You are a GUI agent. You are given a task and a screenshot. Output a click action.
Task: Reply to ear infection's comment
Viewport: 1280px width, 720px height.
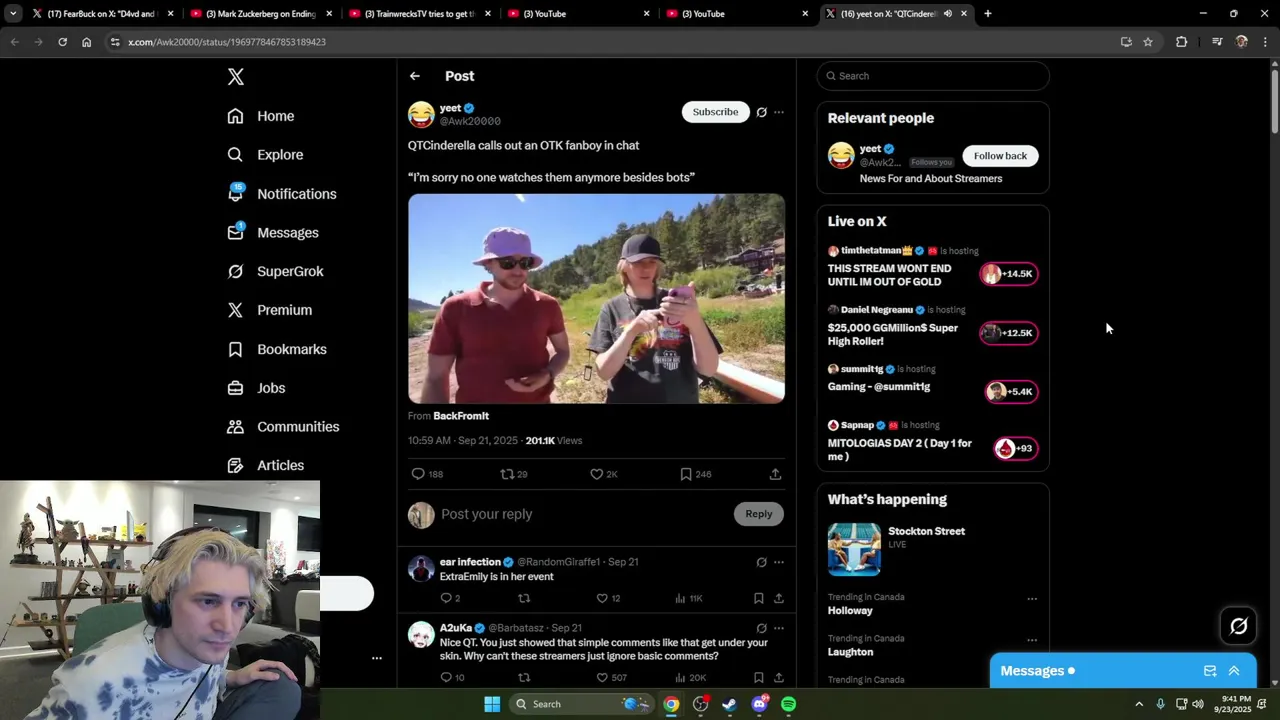[x=446, y=598]
